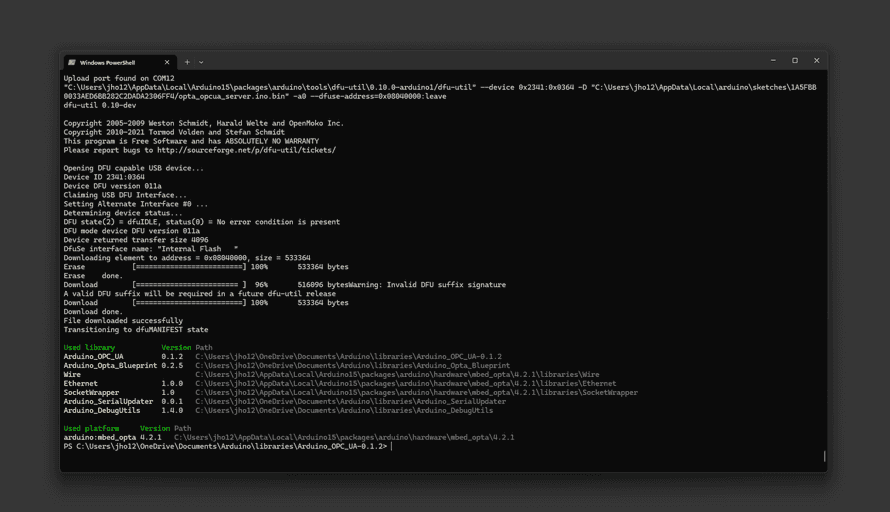Select the Windows PowerShell tab
The height and width of the screenshot is (512, 890).
coord(110,62)
